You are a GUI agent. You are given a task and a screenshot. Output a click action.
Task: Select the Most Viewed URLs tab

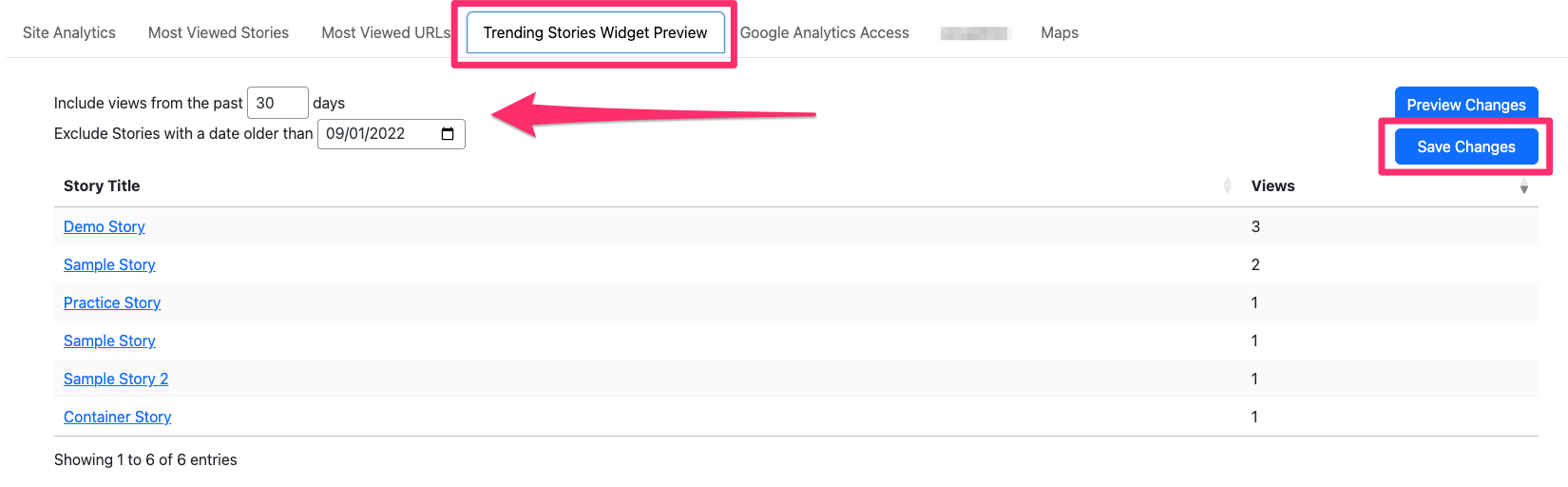(x=386, y=32)
